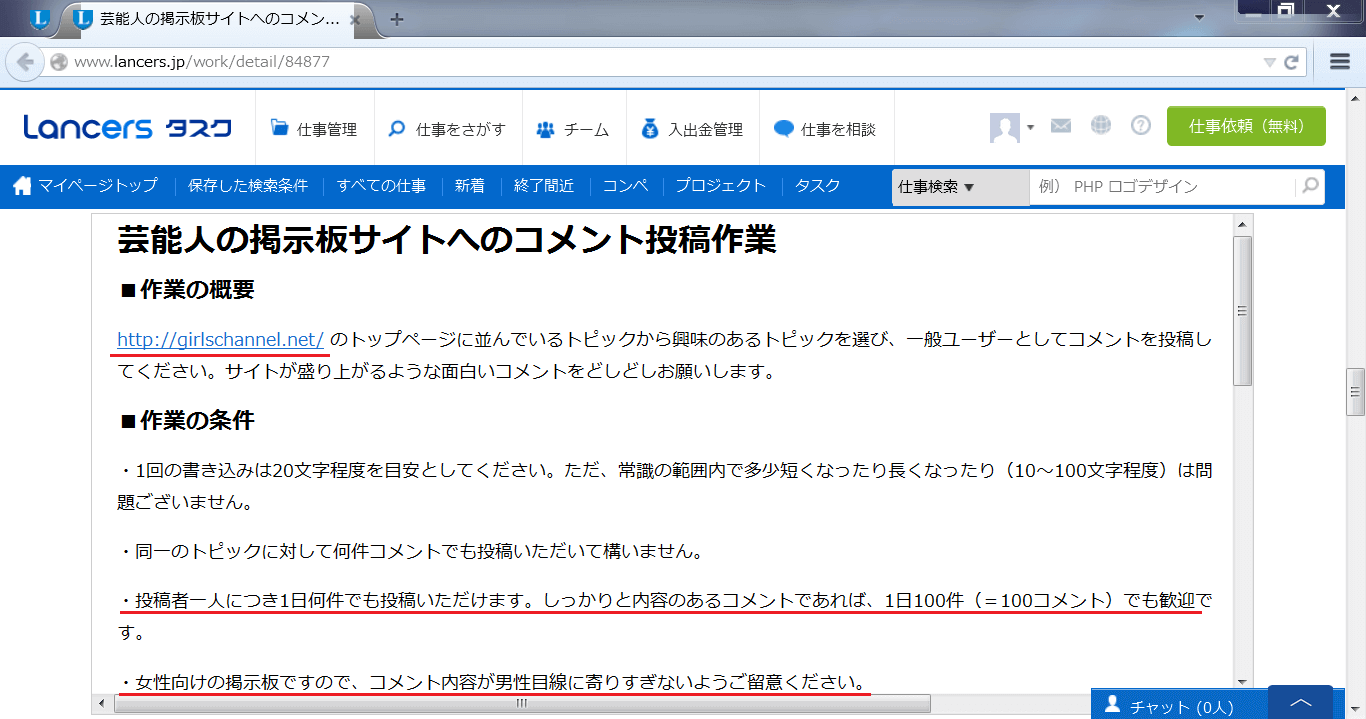This screenshot has width=1366, height=719.
Task: Click the globe icon next to the mailbox
Action: (x=1100, y=125)
